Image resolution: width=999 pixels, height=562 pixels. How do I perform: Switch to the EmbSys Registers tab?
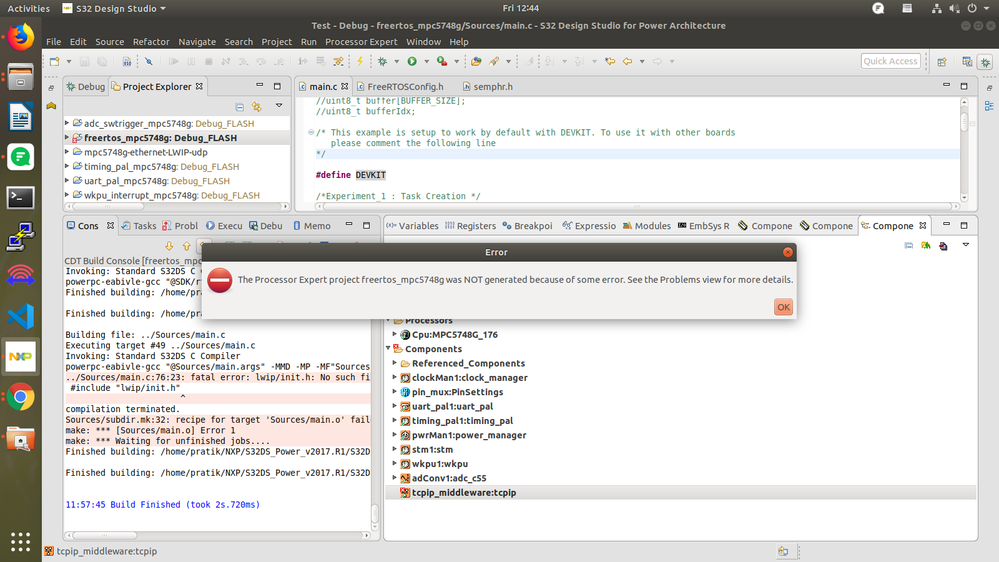point(703,226)
